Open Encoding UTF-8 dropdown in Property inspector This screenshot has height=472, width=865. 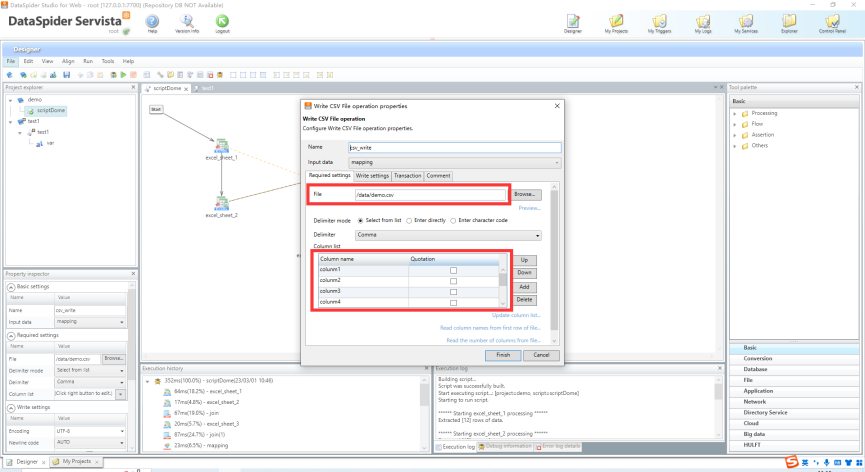coord(90,431)
